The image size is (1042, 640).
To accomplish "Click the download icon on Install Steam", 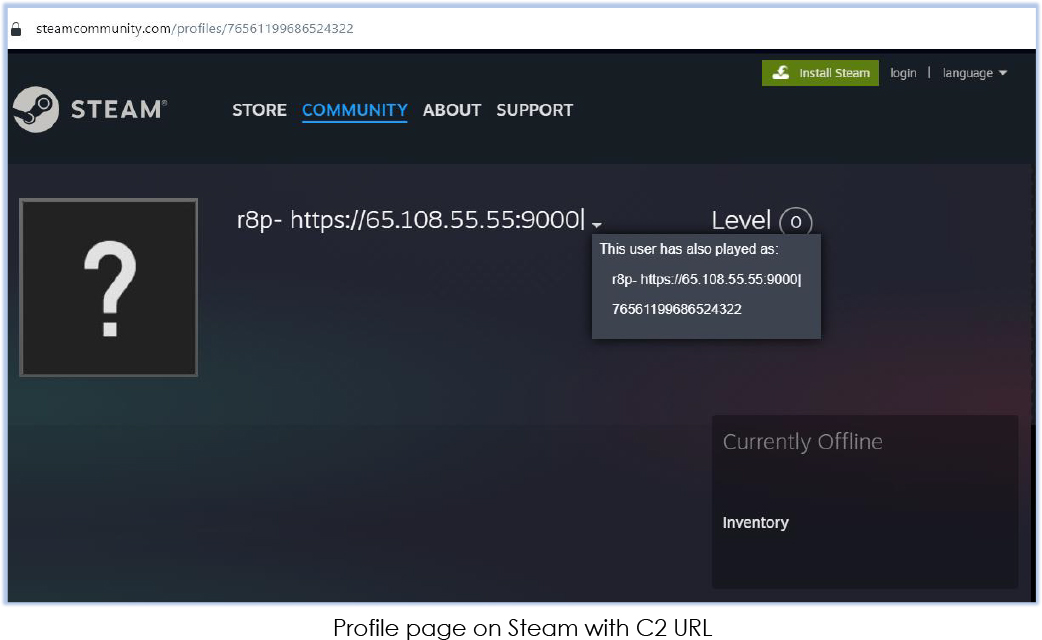I will 781,72.
